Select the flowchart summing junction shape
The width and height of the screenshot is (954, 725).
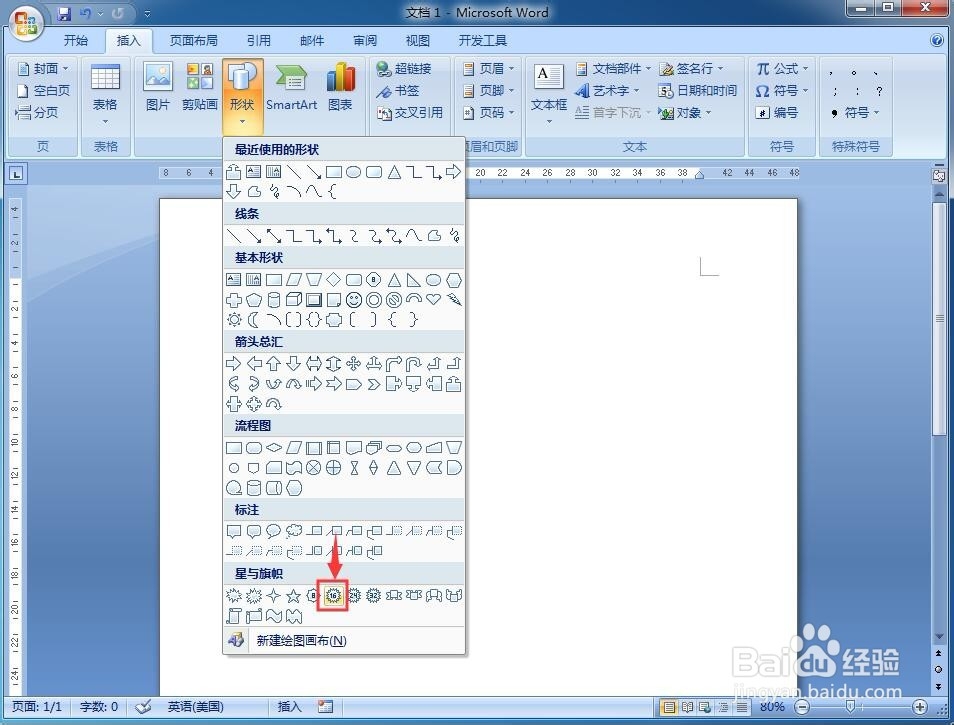click(x=313, y=468)
